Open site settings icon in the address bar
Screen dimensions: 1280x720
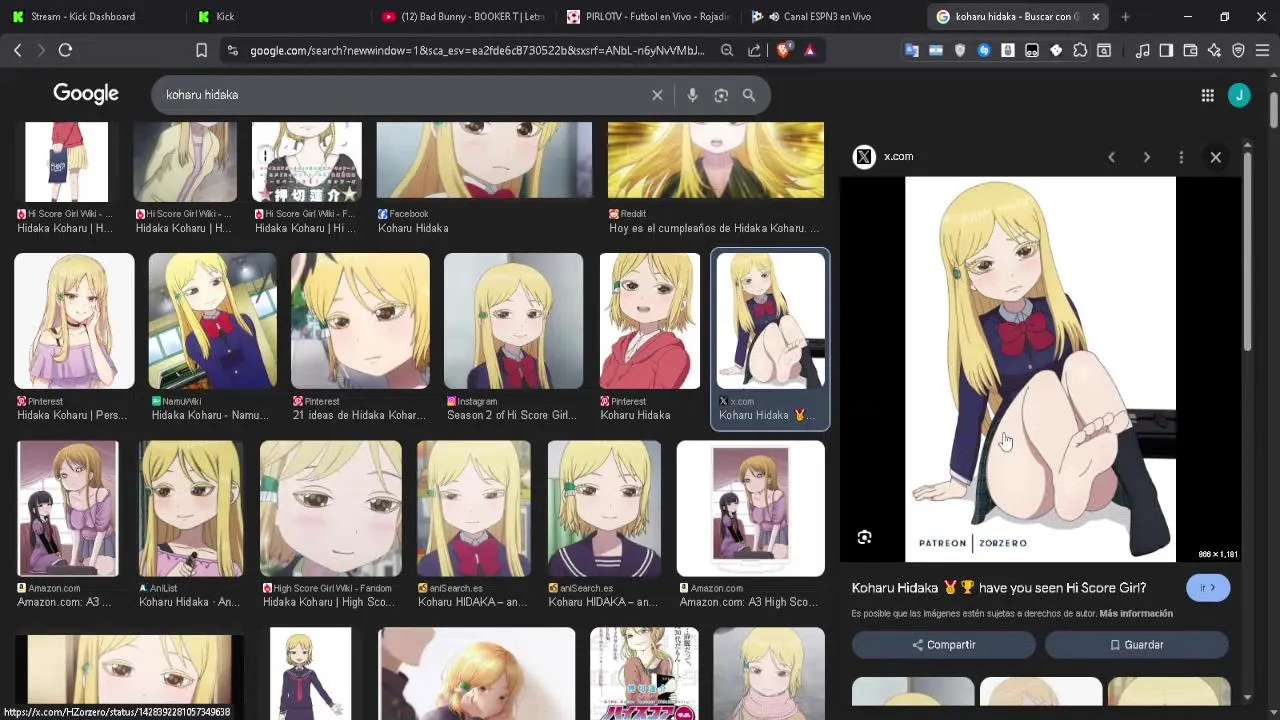click(x=232, y=50)
